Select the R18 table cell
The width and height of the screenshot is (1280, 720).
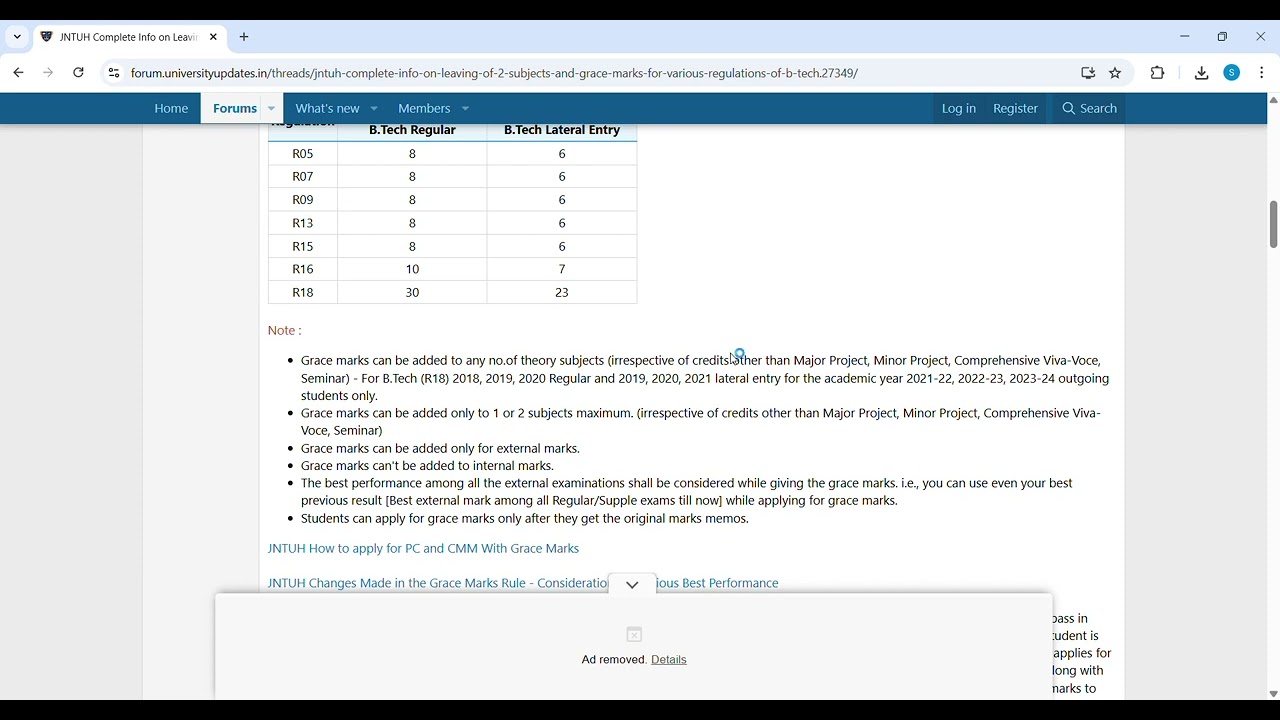click(x=303, y=293)
